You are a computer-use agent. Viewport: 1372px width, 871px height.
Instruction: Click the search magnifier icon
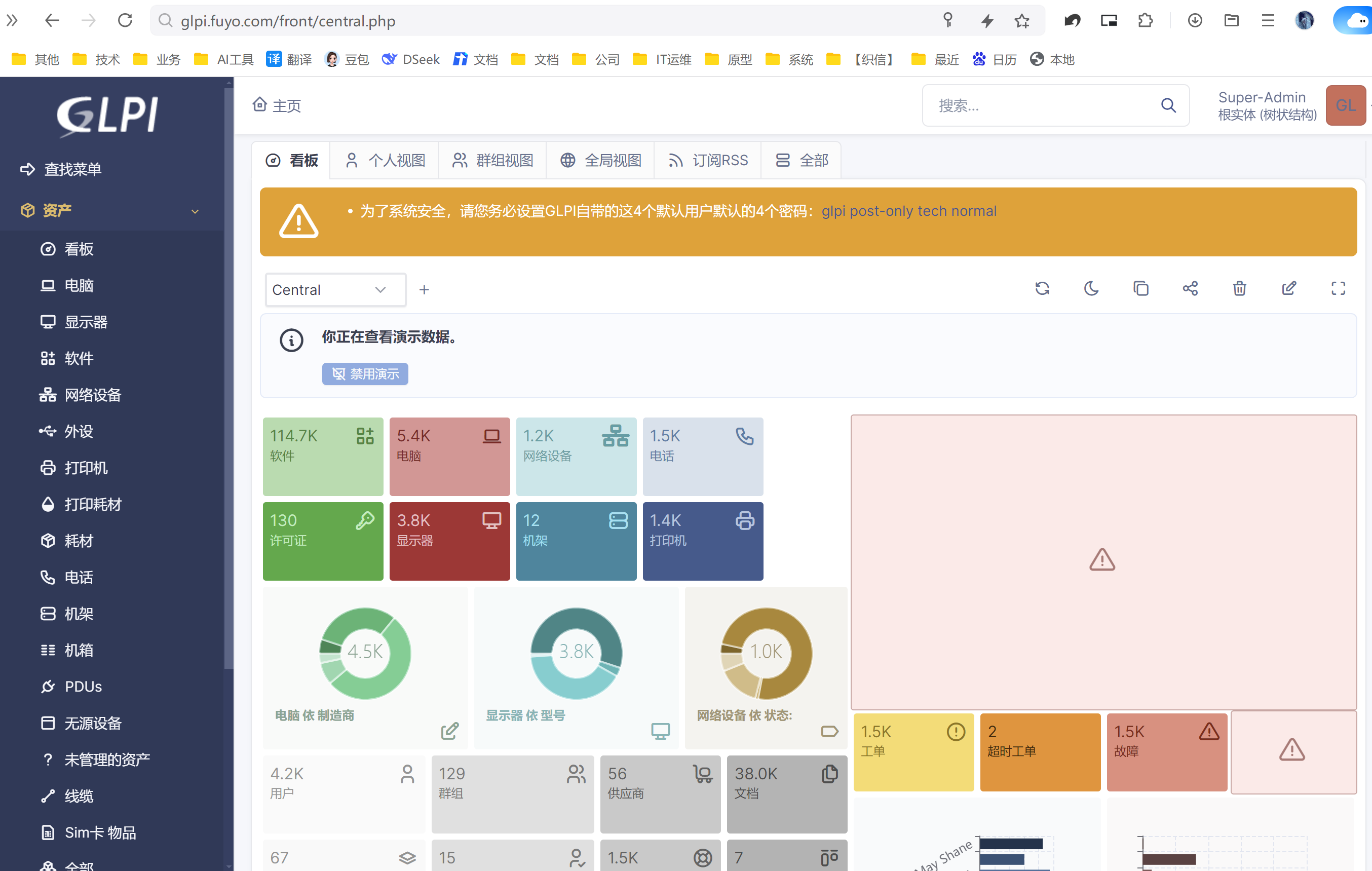[1168, 105]
